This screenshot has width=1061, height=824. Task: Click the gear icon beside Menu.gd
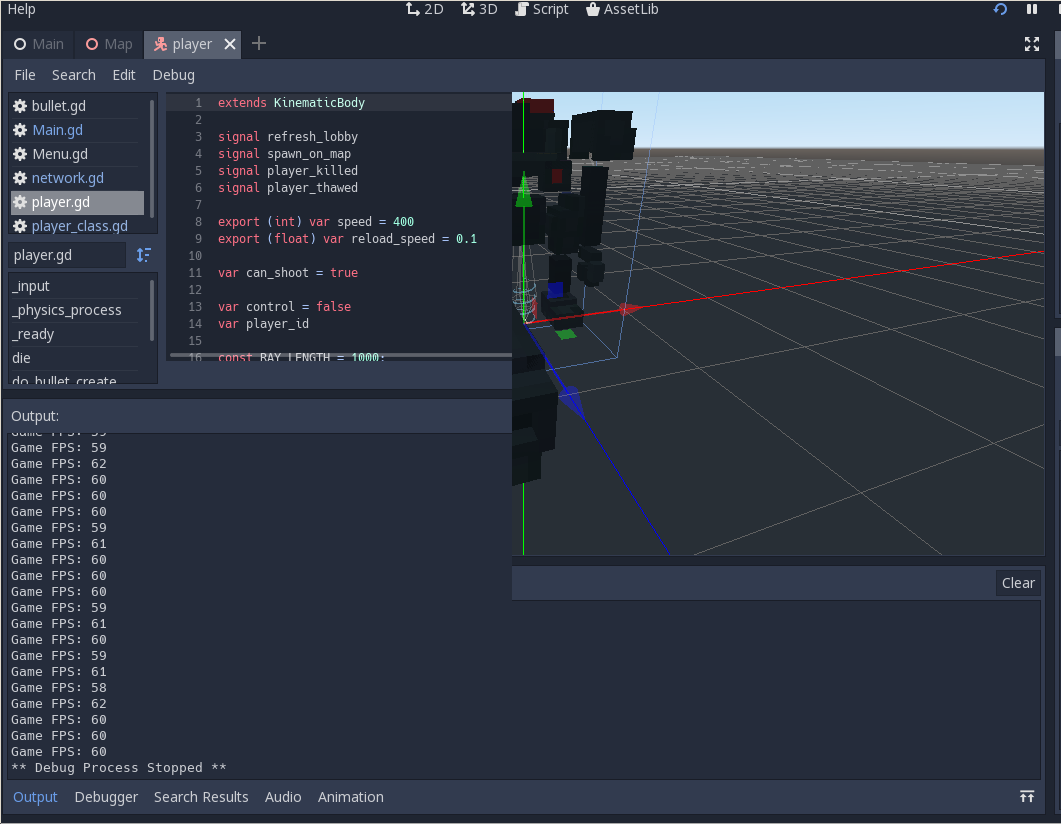(x=20, y=154)
